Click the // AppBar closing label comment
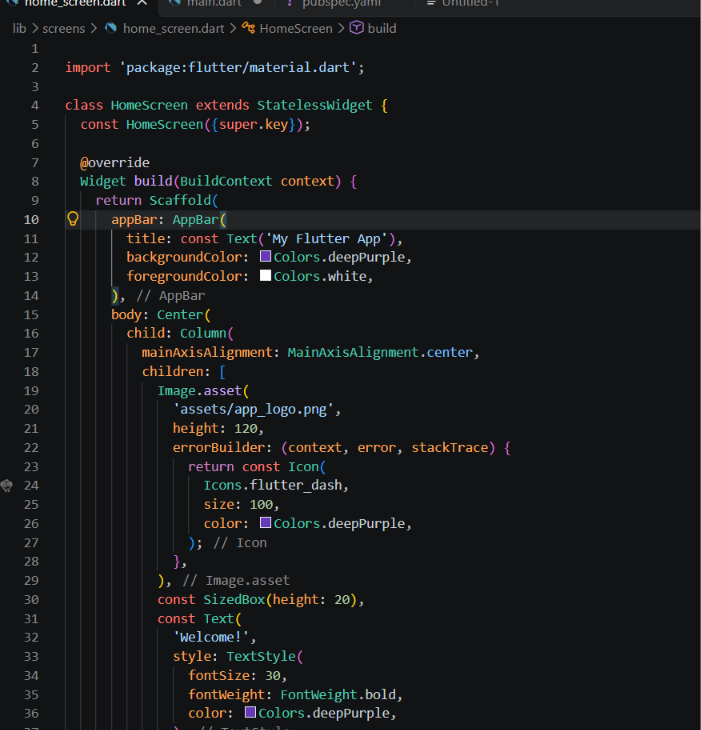The image size is (701, 730). 170,296
